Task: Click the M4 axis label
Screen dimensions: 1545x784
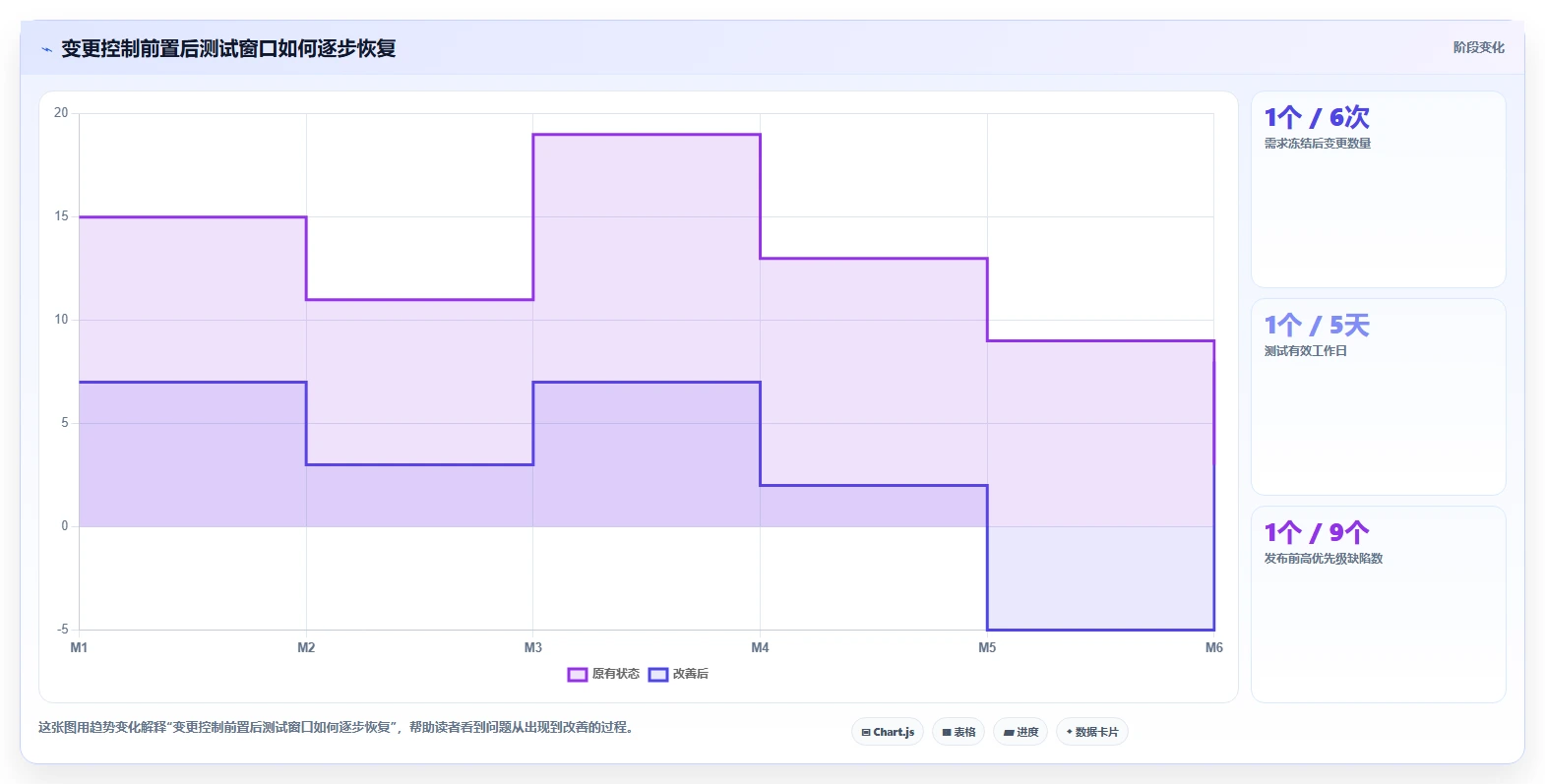Action: [760, 647]
